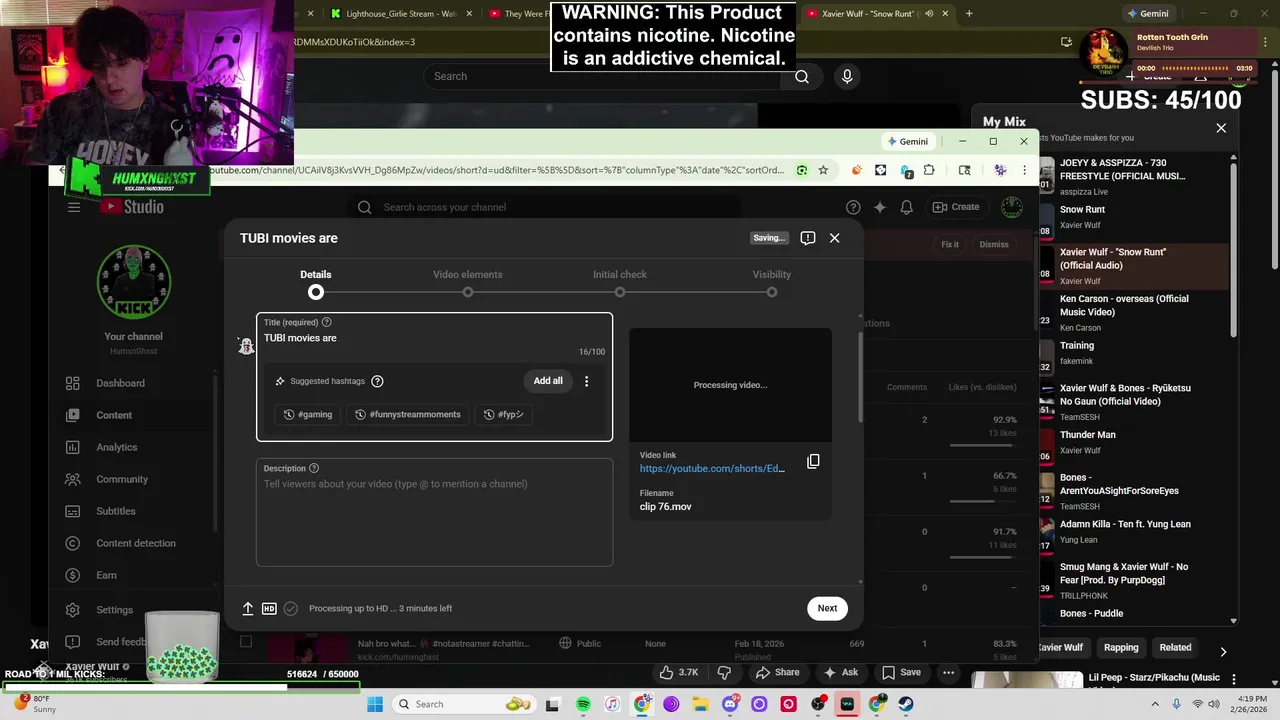
Task: Select the Related filter chip
Action: [1175, 647]
